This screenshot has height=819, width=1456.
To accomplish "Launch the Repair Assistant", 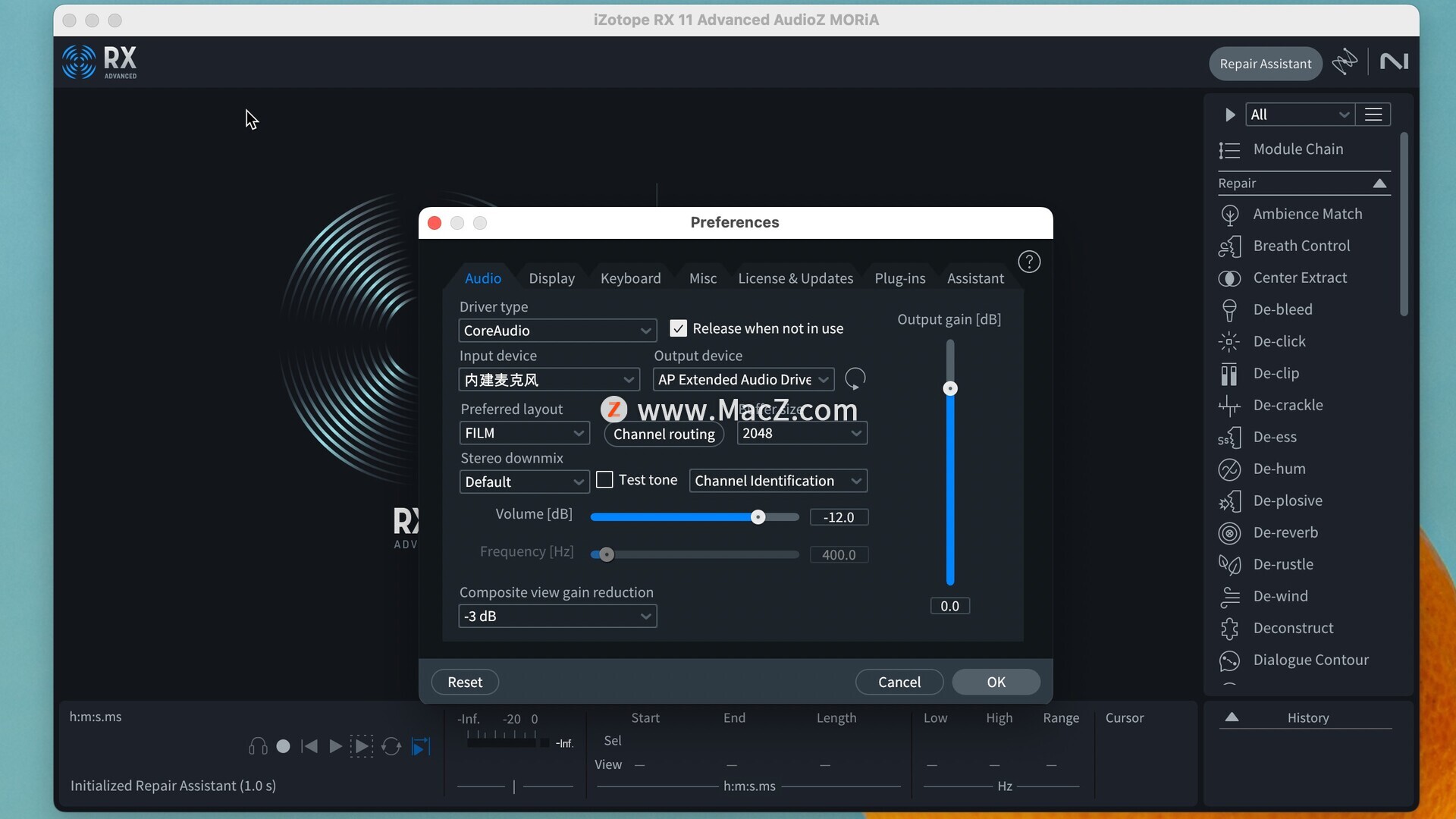I will pos(1265,64).
